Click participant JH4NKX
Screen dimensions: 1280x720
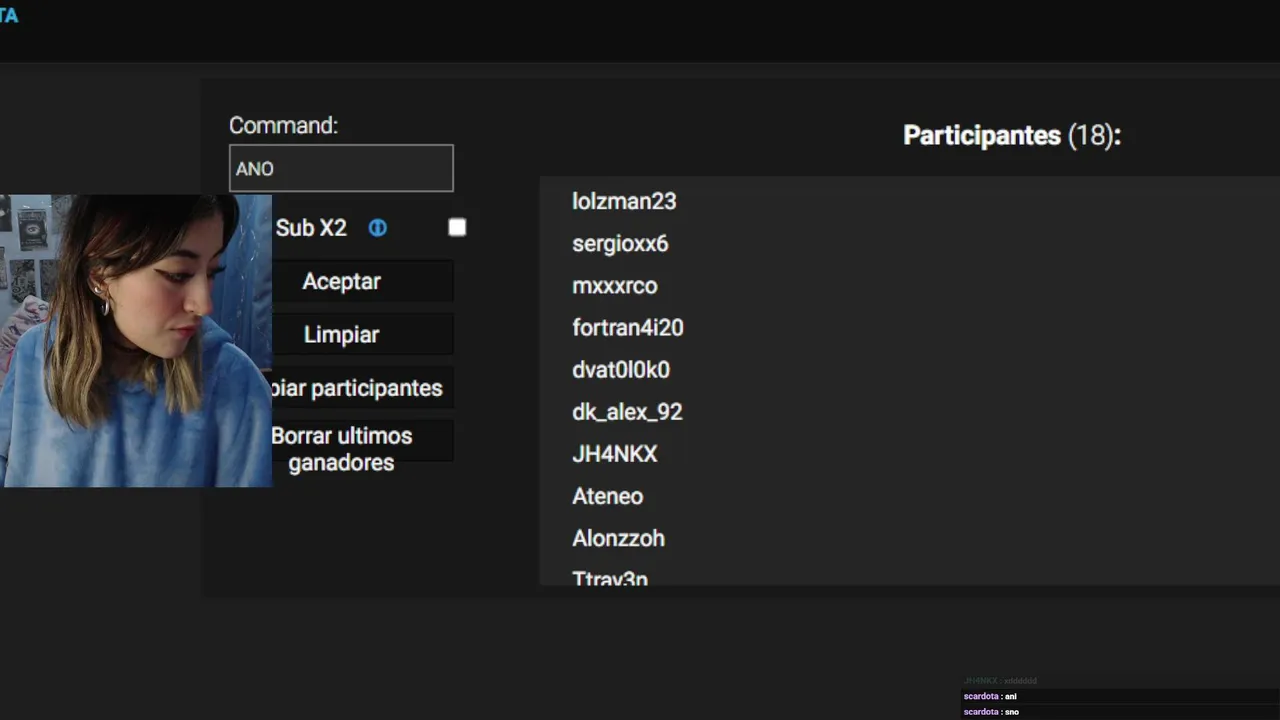click(615, 454)
